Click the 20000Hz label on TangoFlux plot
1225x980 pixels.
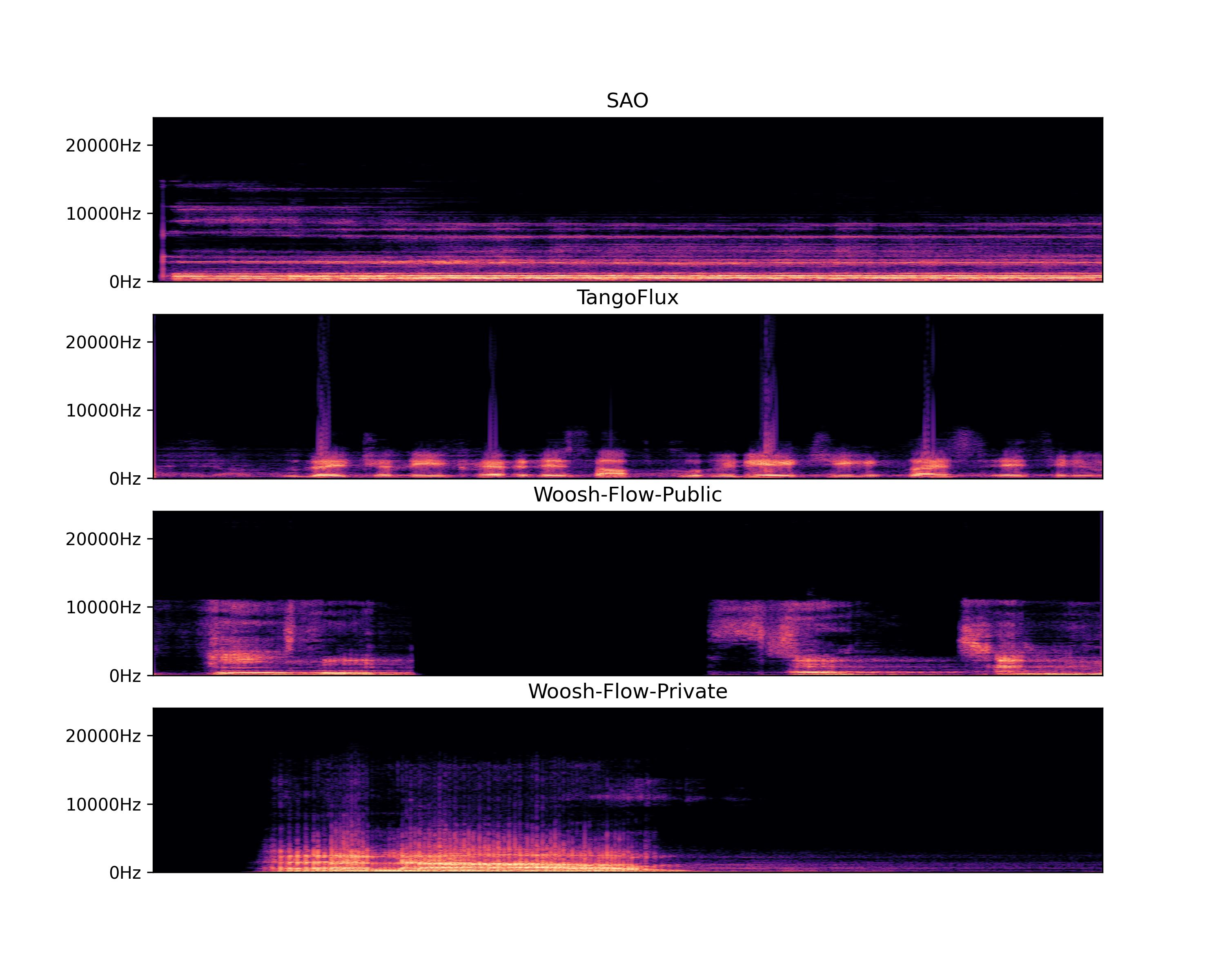coord(103,342)
